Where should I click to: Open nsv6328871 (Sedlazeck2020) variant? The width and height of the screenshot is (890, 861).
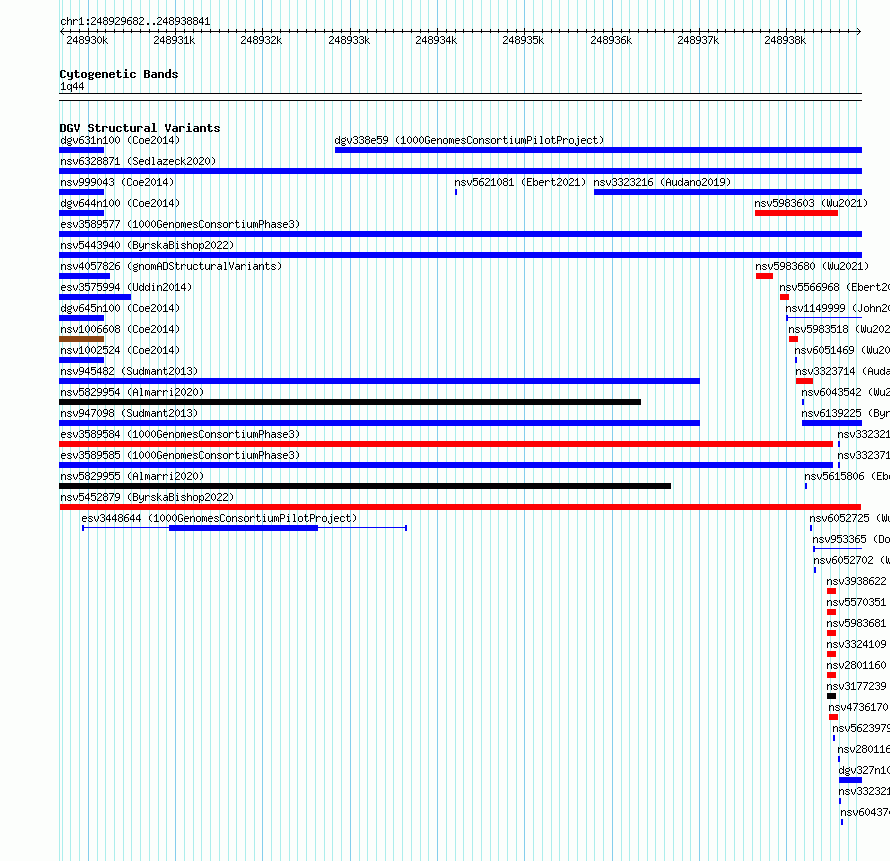pos(460,171)
